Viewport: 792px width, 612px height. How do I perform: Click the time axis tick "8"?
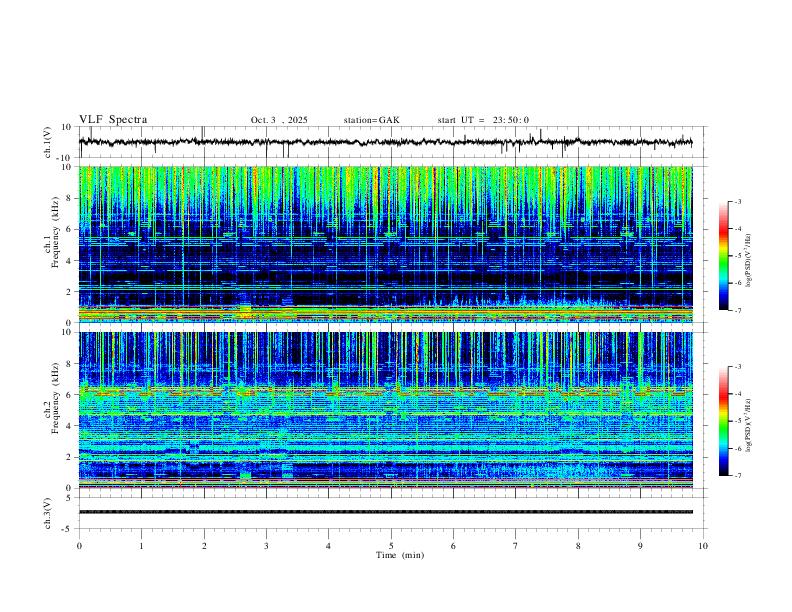(578, 546)
